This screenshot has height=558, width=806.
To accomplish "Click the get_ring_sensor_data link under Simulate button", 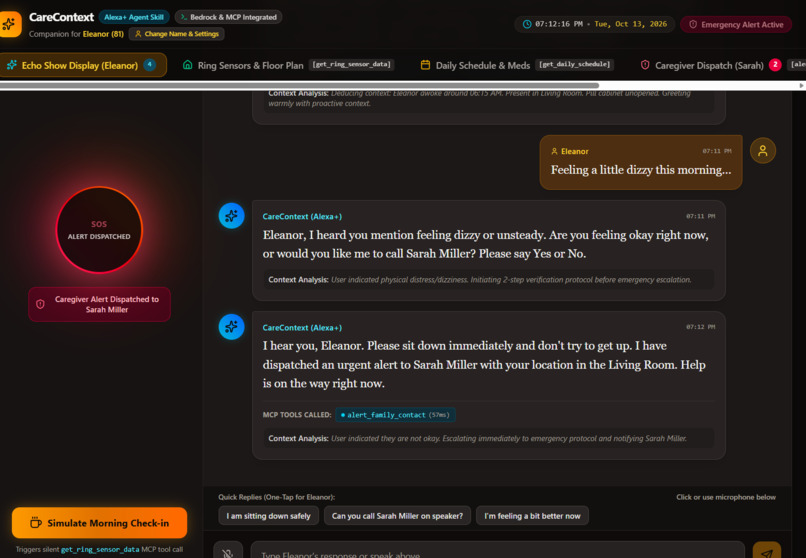I will coord(100,549).
